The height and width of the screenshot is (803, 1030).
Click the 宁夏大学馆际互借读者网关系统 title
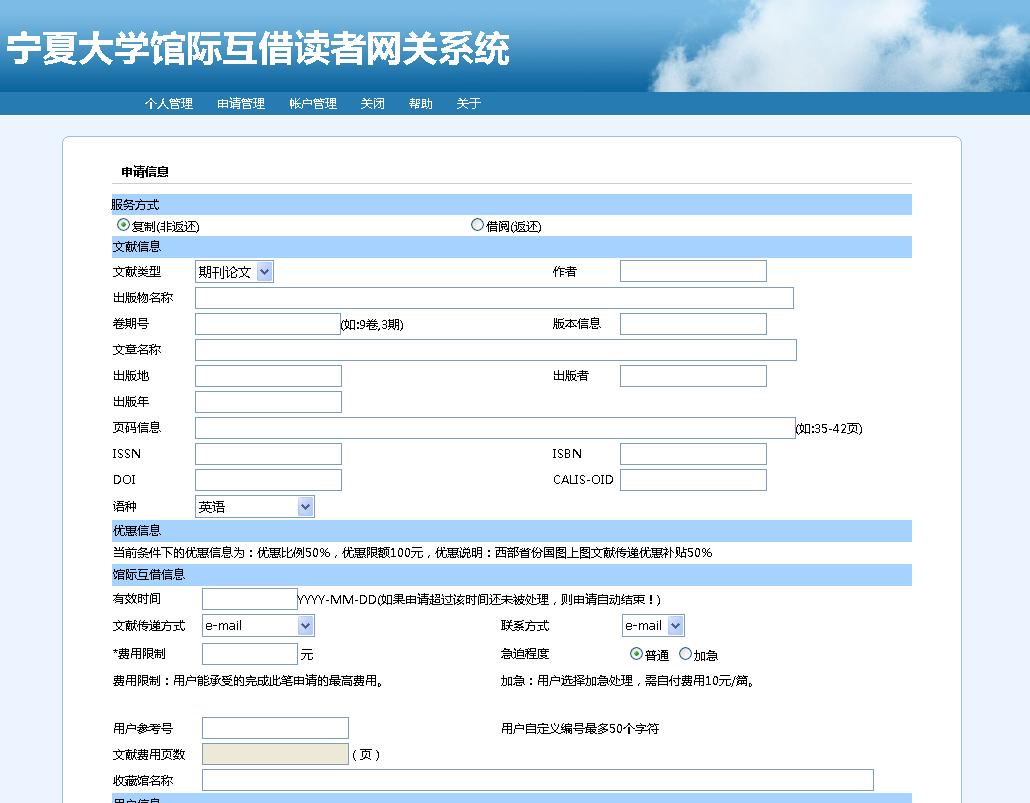[258, 48]
